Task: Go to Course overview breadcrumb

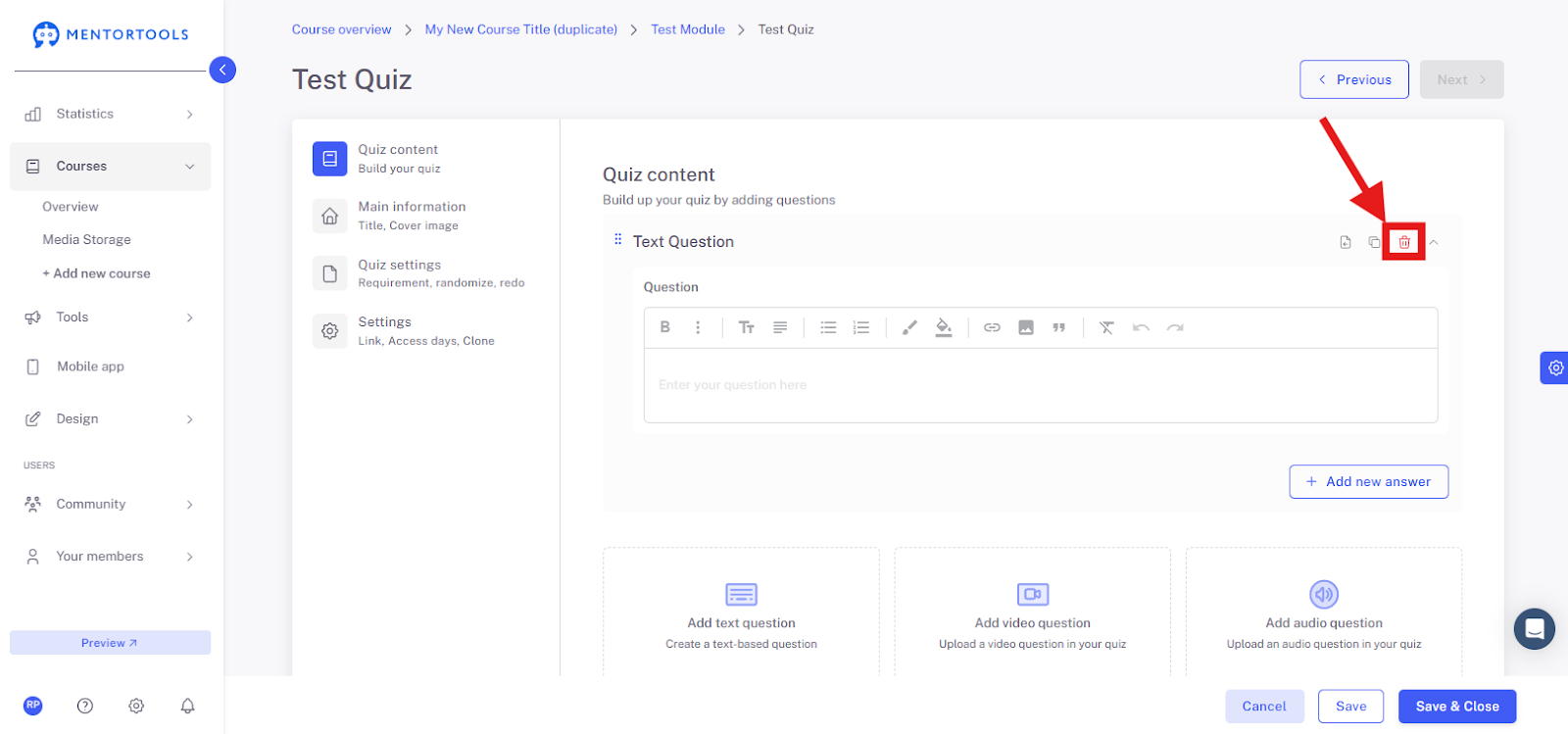Action: tap(341, 29)
